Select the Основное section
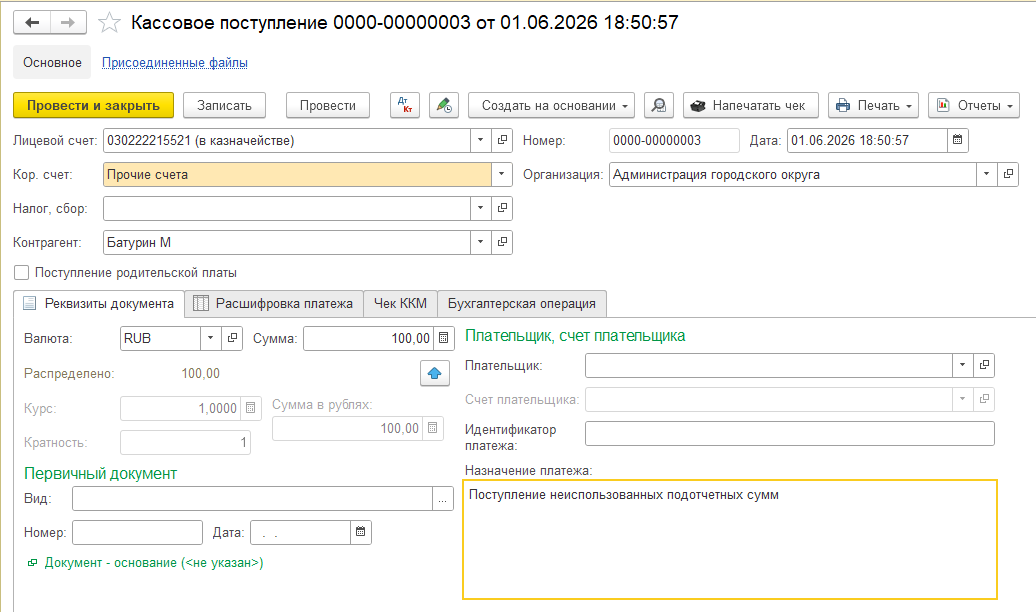 [x=52, y=62]
